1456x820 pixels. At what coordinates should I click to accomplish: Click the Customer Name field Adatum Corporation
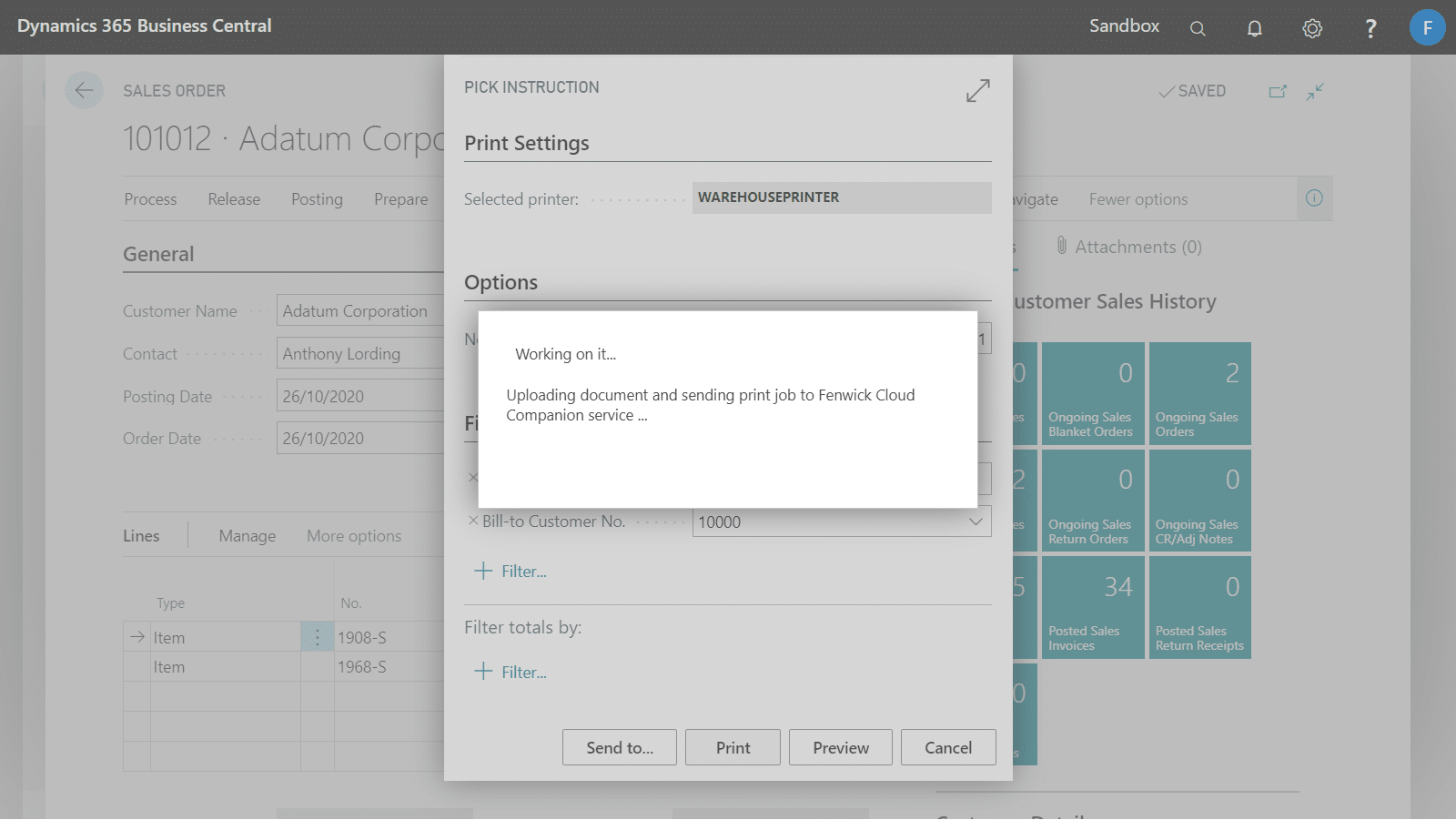[360, 311]
